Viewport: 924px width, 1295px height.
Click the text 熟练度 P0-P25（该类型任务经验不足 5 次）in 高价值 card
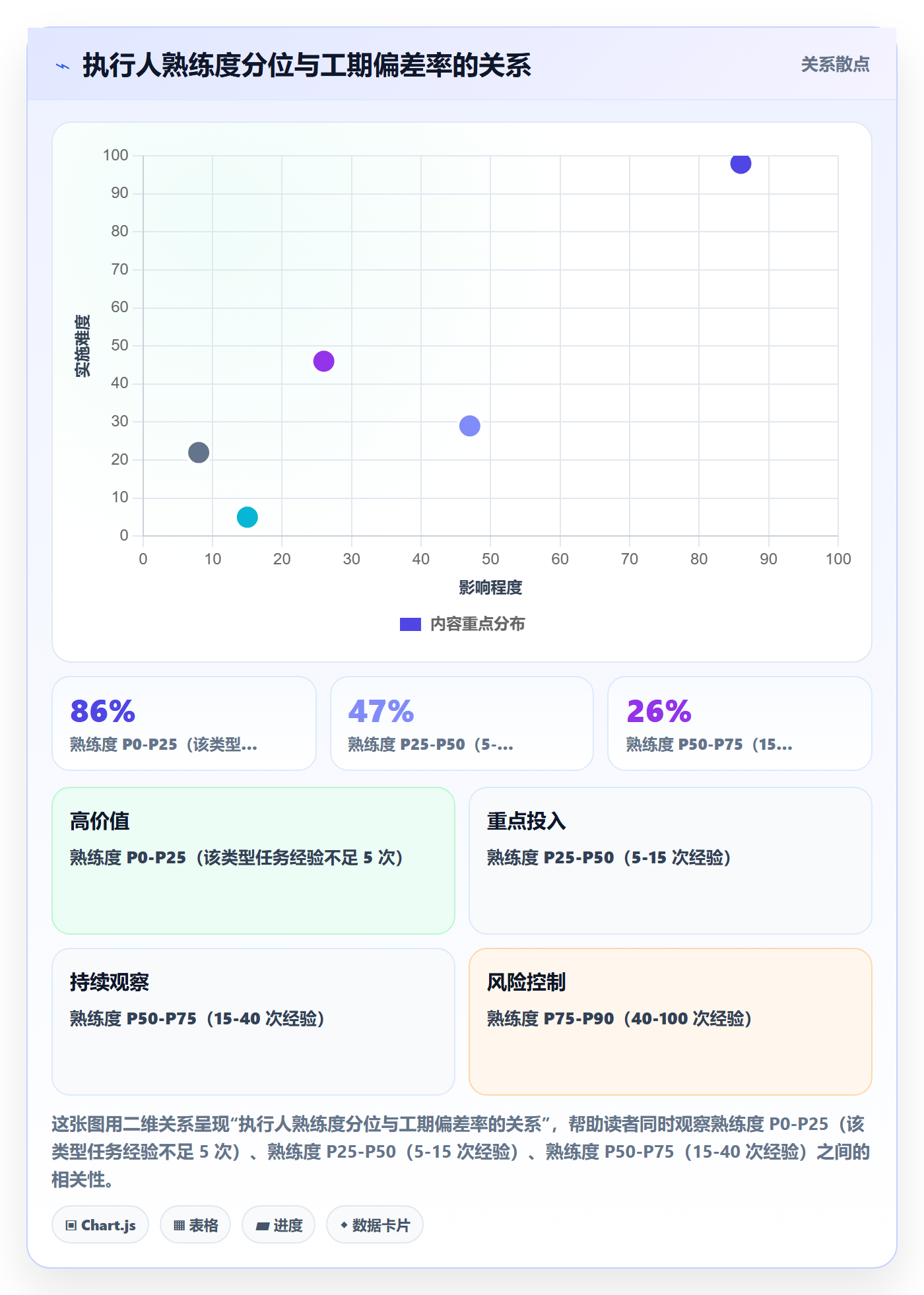pyautogui.click(x=236, y=857)
